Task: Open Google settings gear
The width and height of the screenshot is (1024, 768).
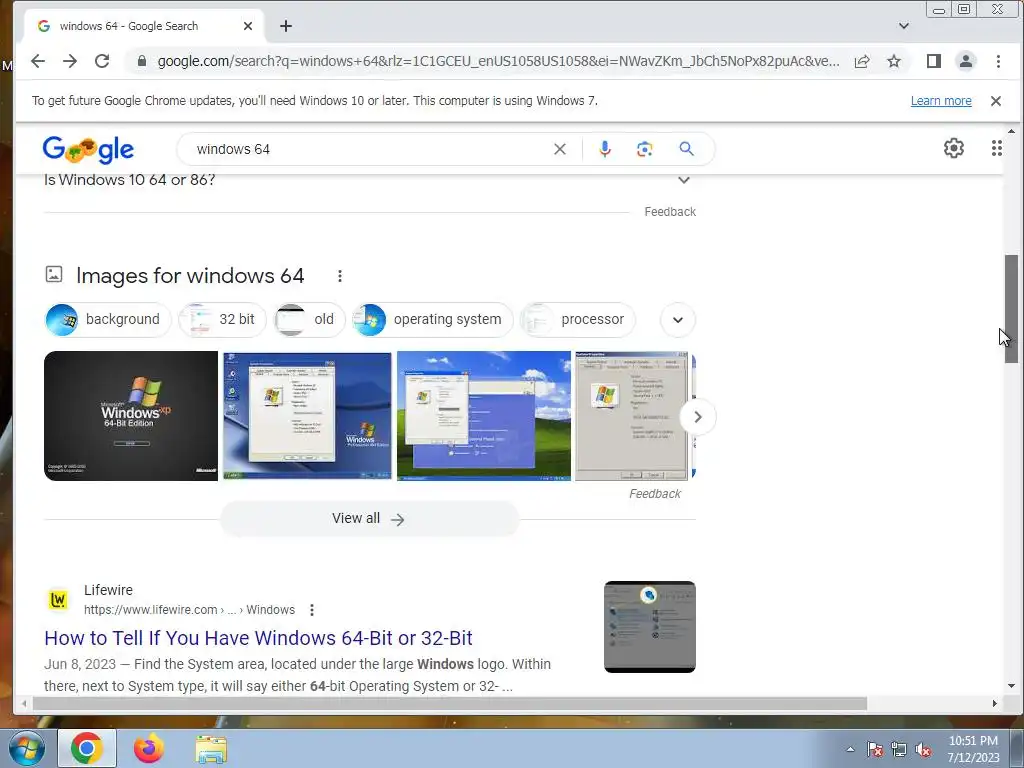Action: tap(953, 148)
